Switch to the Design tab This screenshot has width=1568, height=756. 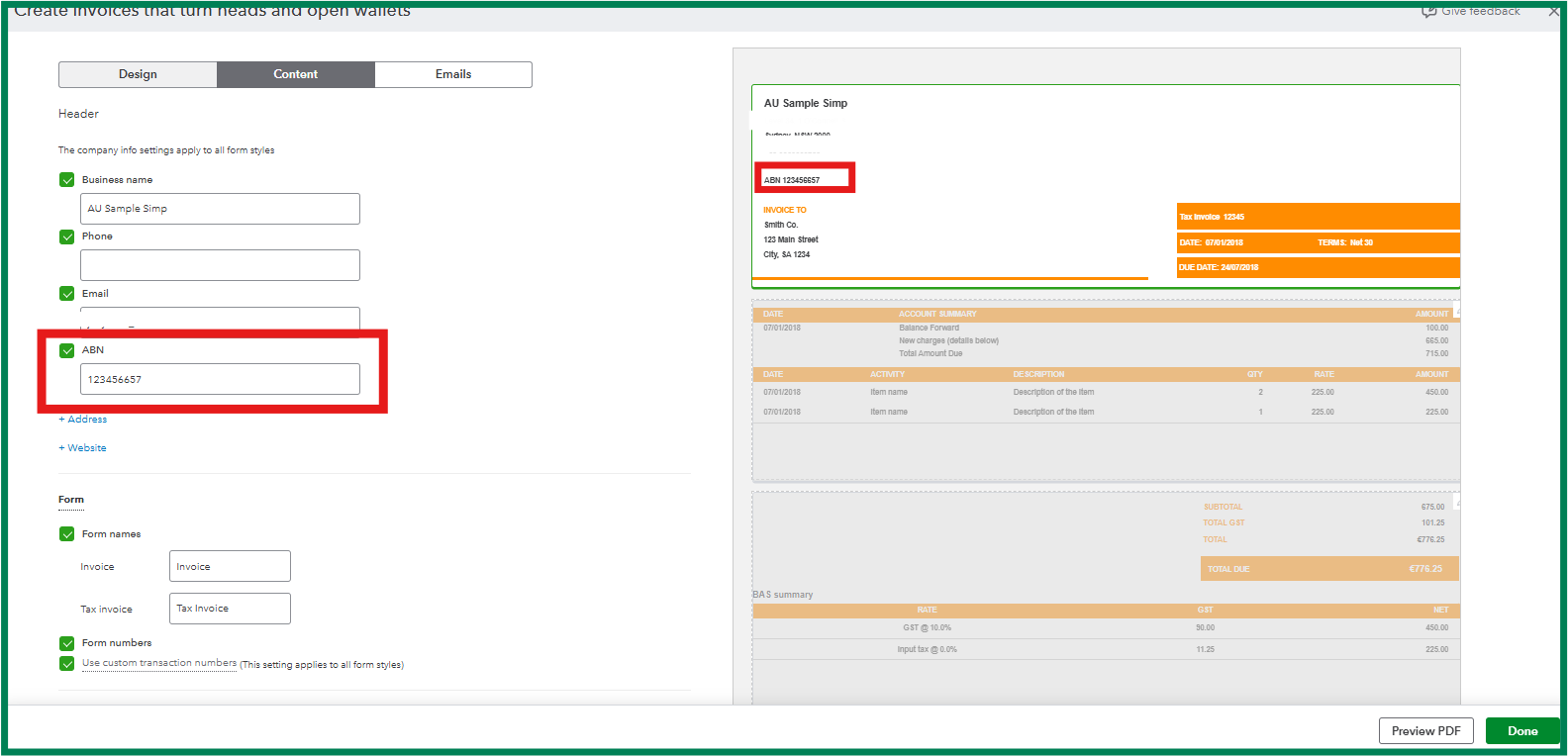(x=138, y=74)
